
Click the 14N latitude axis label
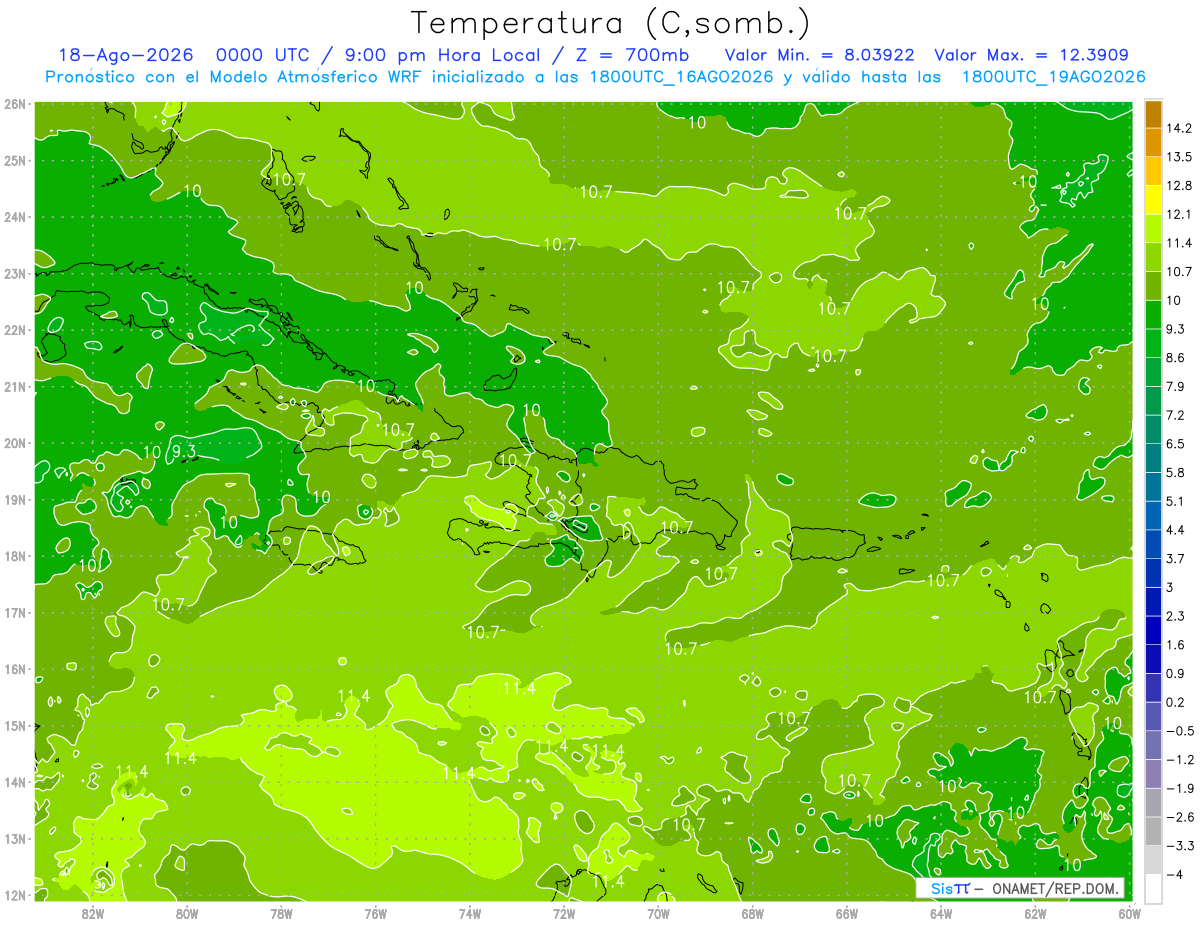pyautogui.click(x=16, y=782)
